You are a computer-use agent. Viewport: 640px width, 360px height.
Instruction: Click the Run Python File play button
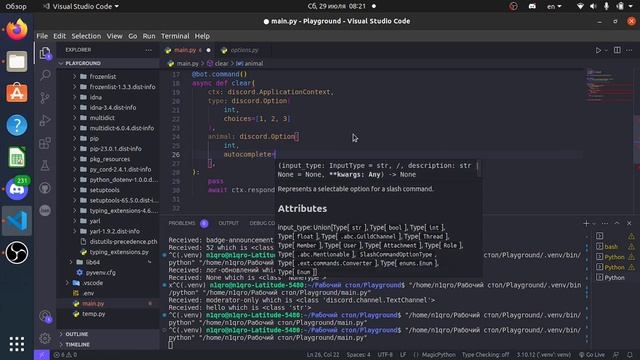[x=598, y=50]
